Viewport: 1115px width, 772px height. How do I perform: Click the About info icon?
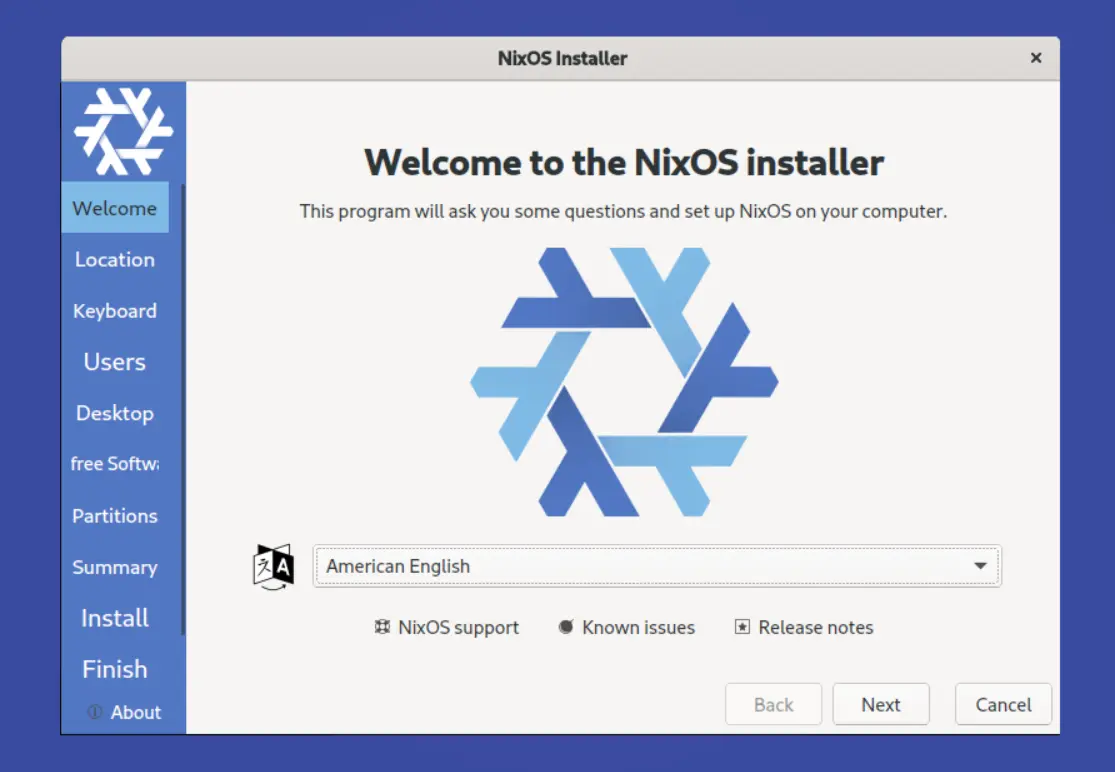coord(95,713)
